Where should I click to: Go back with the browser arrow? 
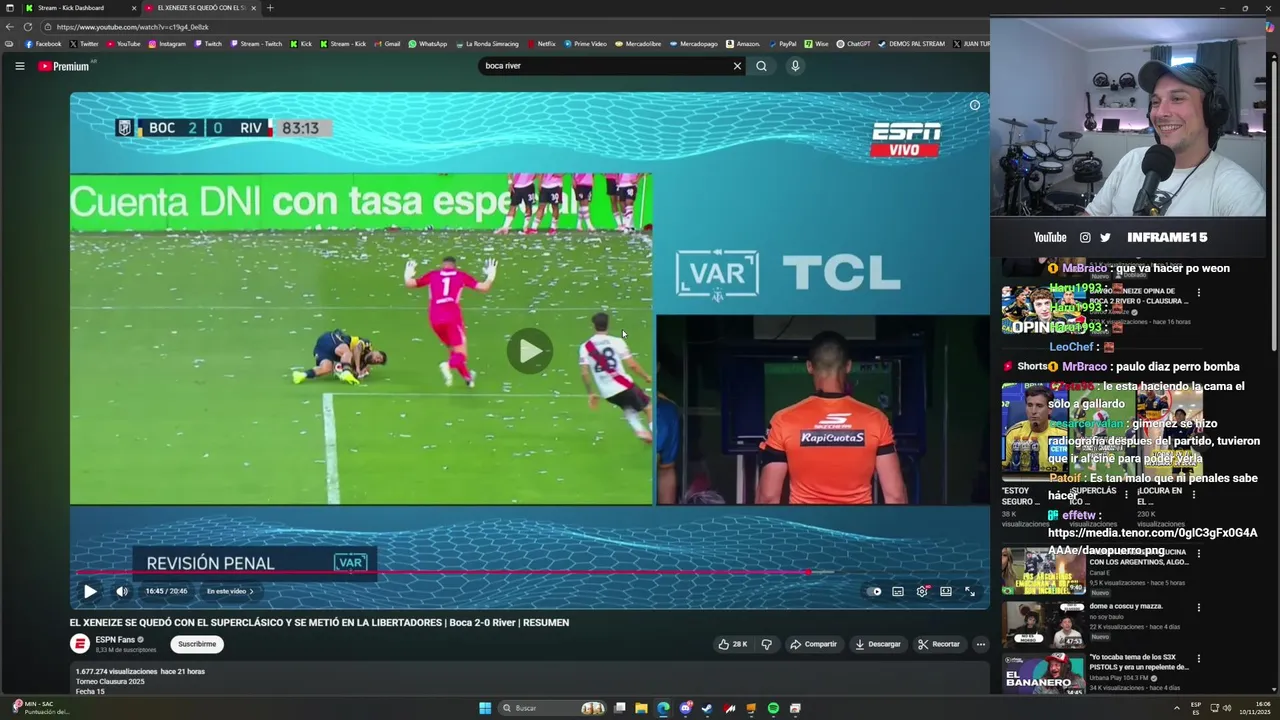coord(10,27)
